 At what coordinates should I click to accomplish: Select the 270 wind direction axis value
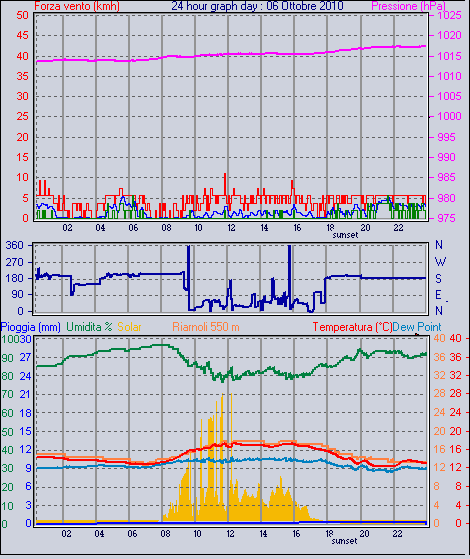(x=15, y=262)
